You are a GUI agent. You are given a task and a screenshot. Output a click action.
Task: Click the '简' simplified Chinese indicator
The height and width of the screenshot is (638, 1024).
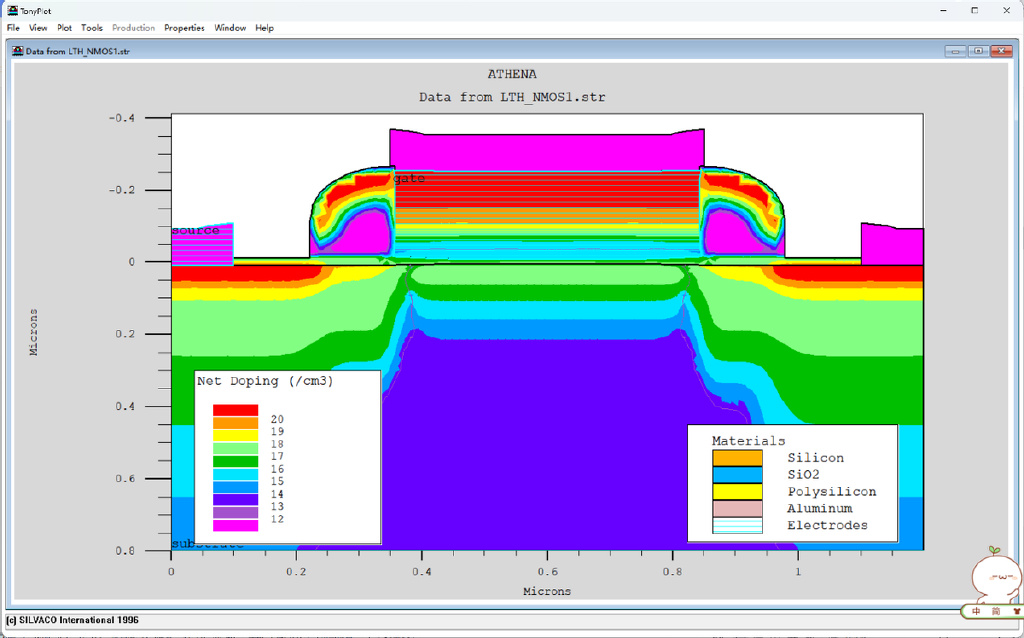996,611
